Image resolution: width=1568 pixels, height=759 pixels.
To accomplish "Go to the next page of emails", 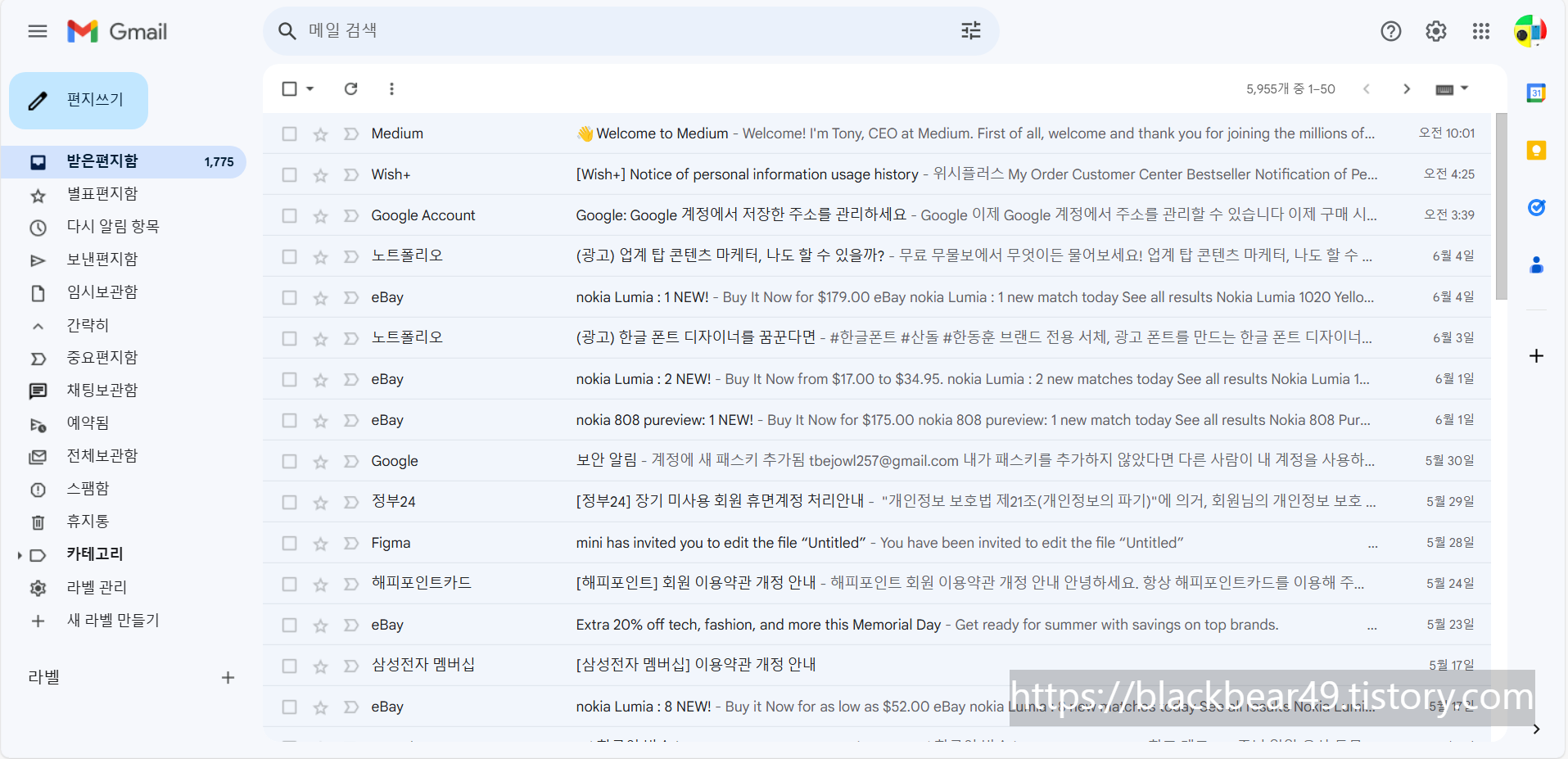I will pyautogui.click(x=1406, y=88).
